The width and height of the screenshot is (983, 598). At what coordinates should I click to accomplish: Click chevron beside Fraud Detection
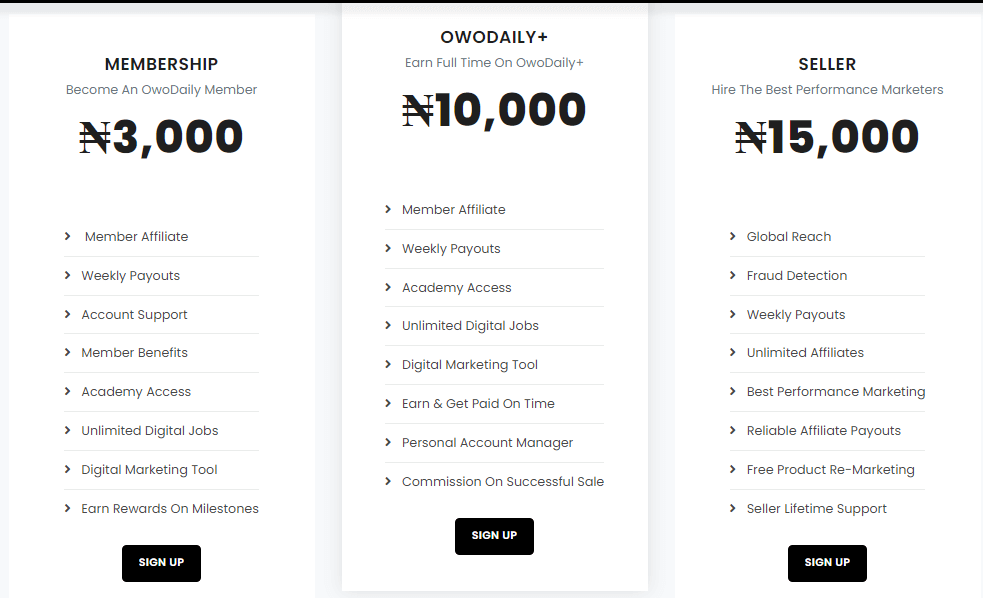(x=732, y=275)
